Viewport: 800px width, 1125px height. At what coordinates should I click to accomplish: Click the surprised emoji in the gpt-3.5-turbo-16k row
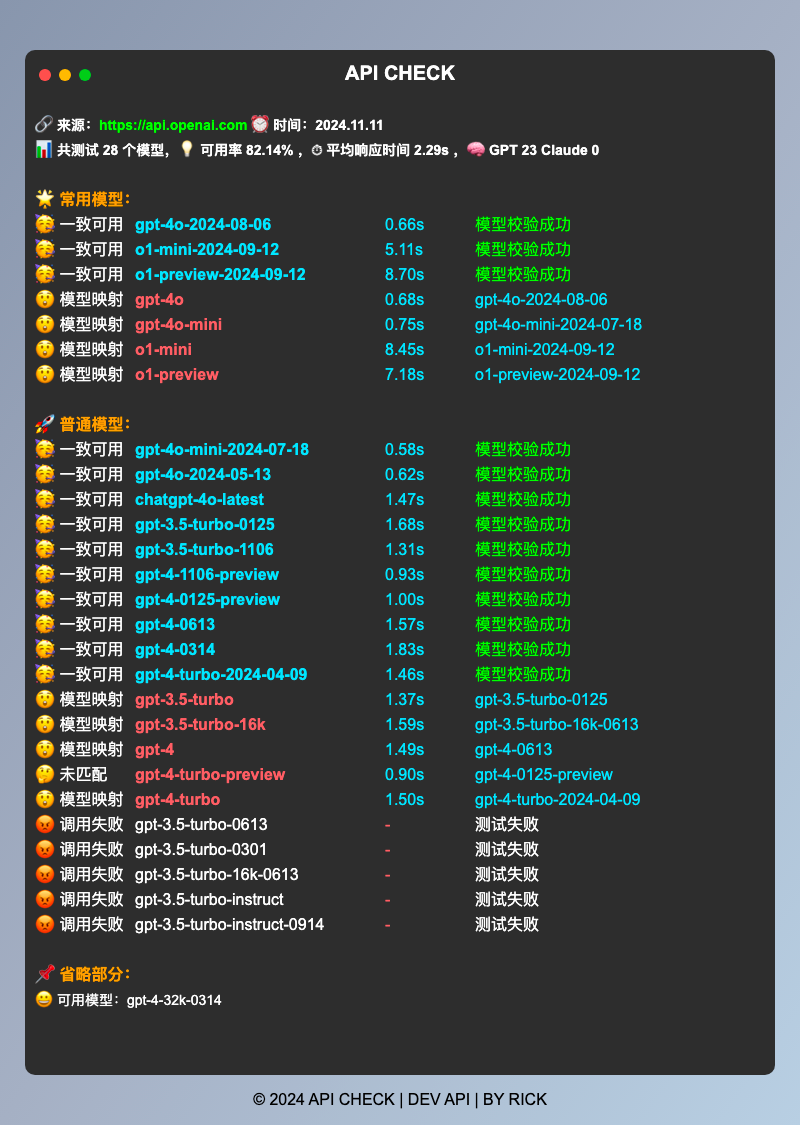point(44,724)
